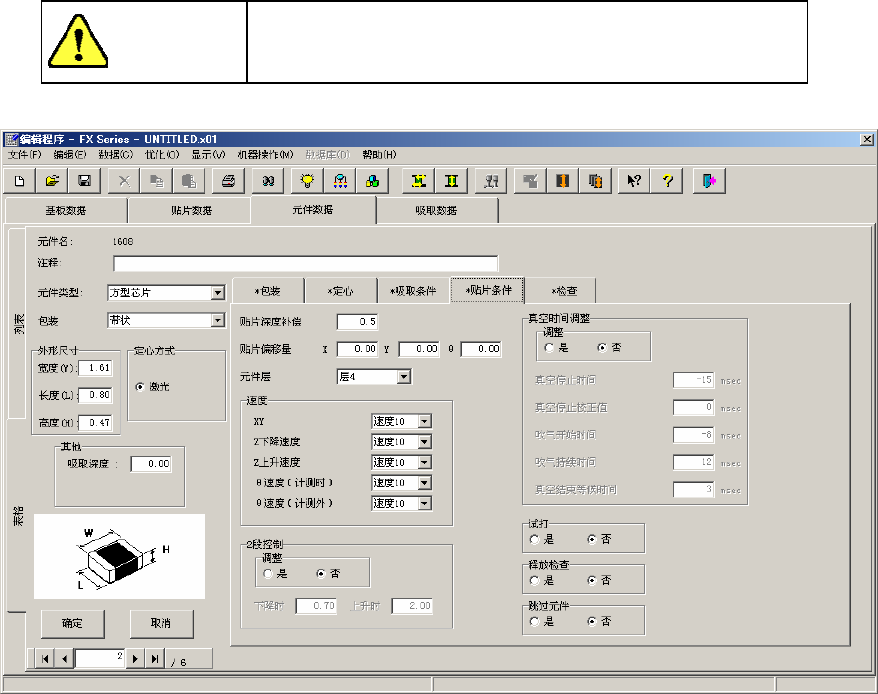Click the yellow question mark help icon

pos(667,180)
